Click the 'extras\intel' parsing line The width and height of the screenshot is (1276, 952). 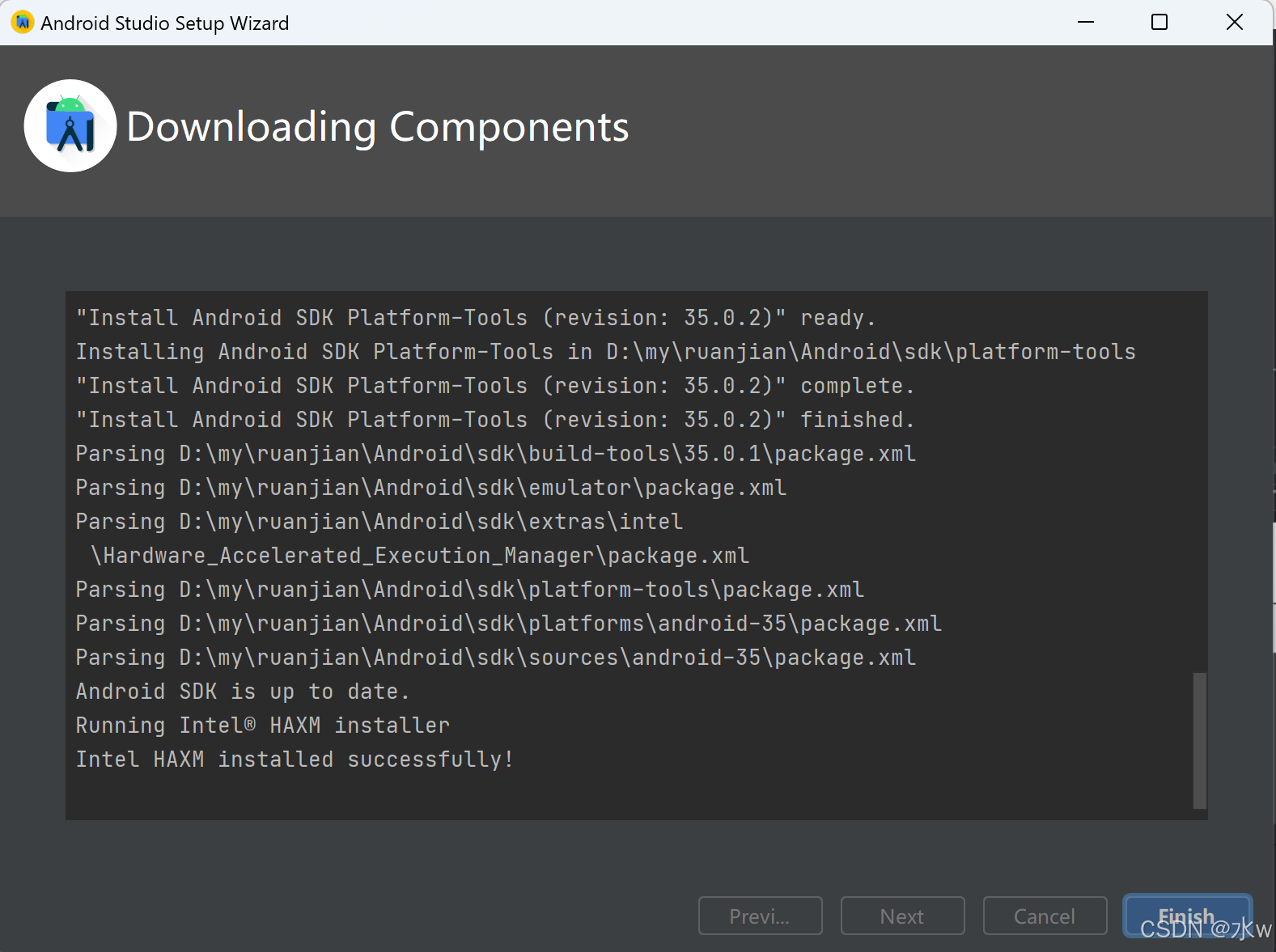click(379, 521)
